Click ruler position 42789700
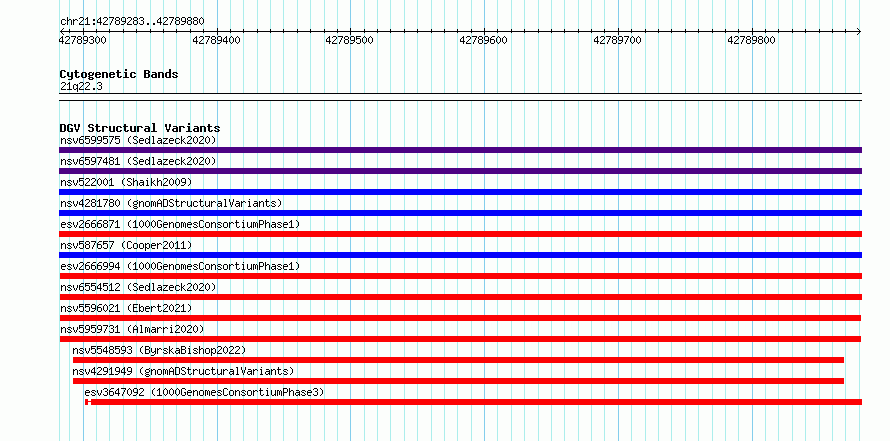The width and height of the screenshot is (890, 441). (x=618, y=40)
